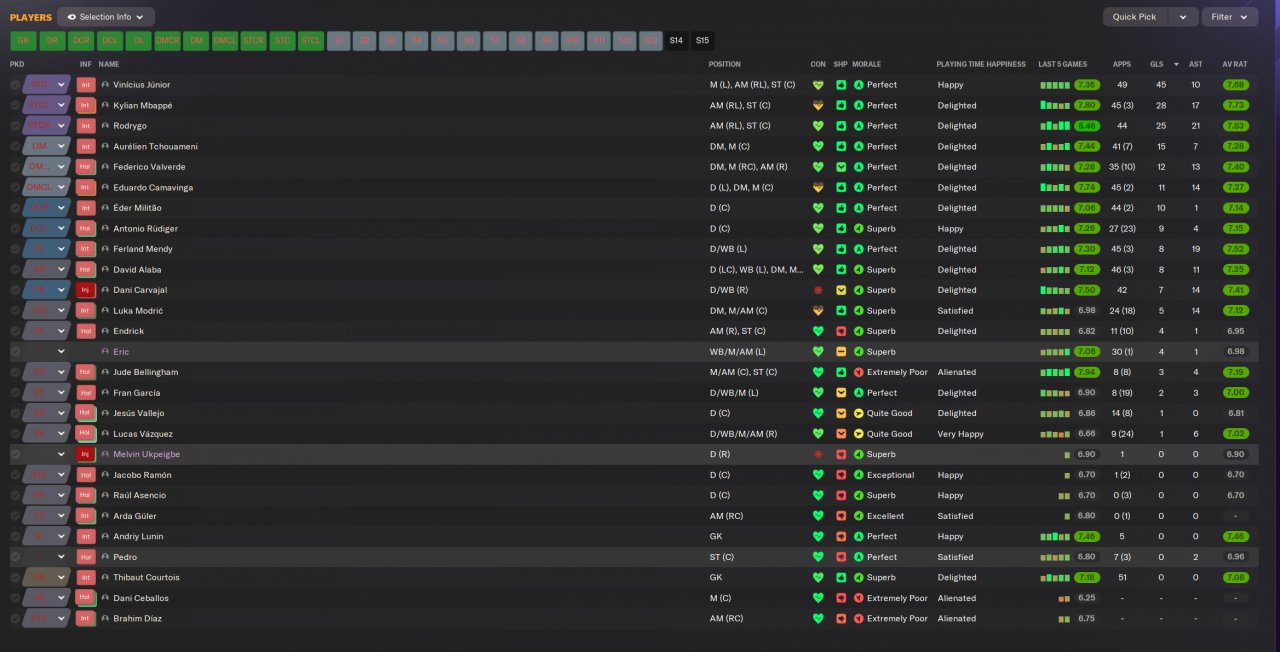
Task: Select the S14 substitute slot
Action: pos(676,41)
